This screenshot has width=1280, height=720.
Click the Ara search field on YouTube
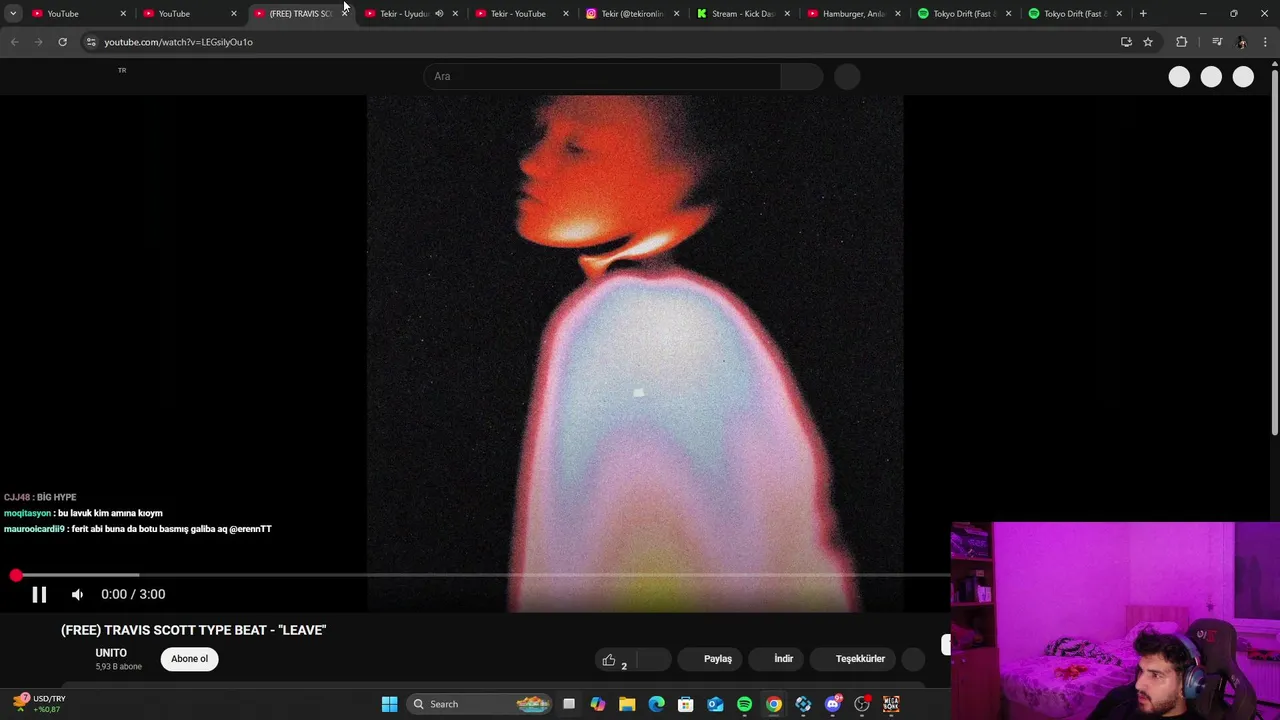click(x=603, y=76)
